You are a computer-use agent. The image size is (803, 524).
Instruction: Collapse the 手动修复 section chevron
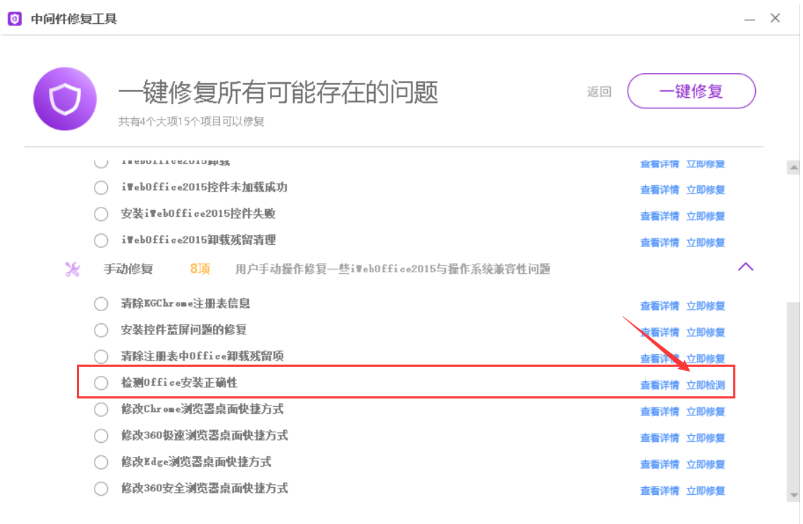[x=745, y=267]
